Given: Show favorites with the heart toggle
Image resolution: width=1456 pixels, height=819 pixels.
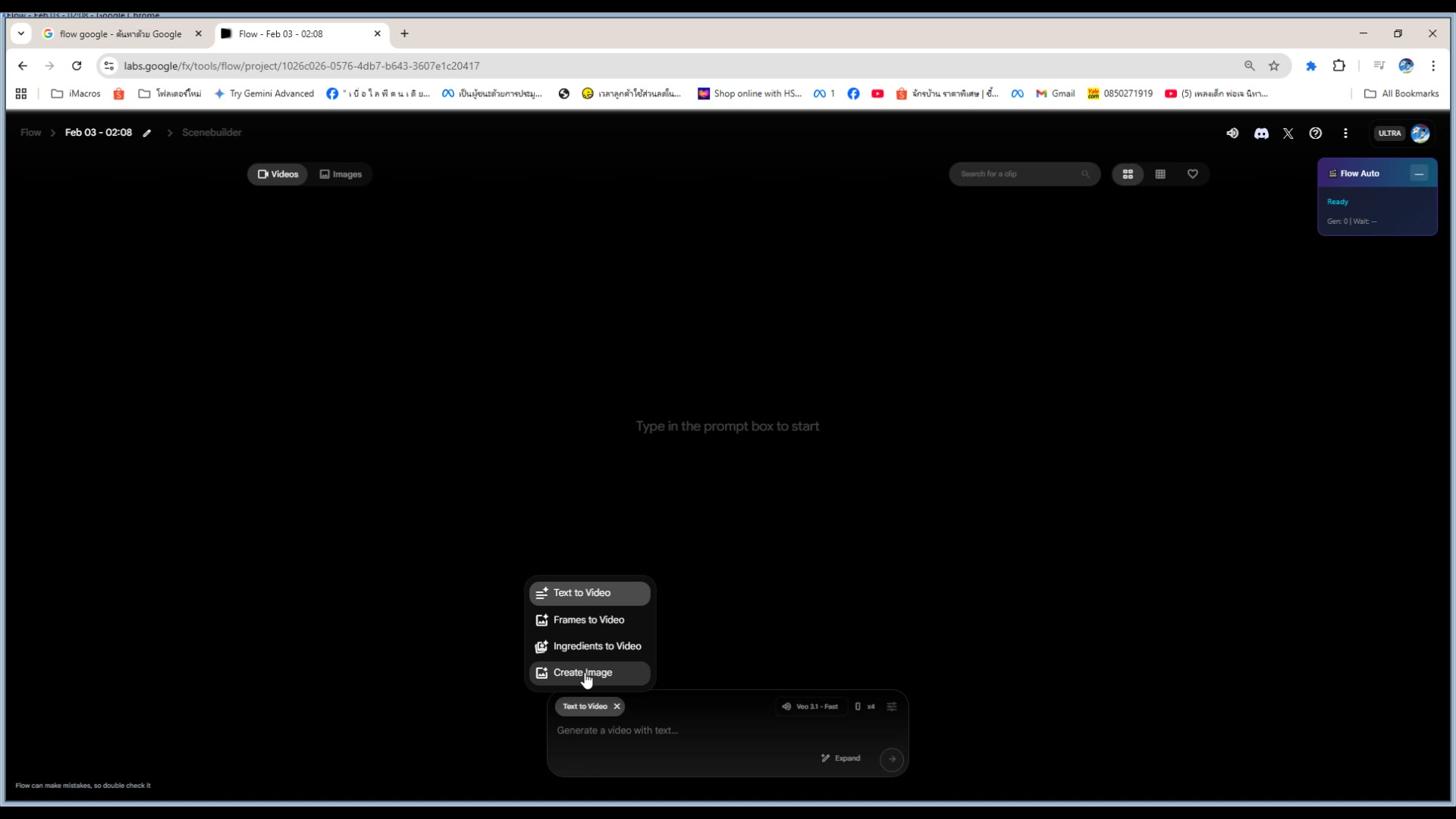Looking at the screenshot, I should (x=1193, y=174).
